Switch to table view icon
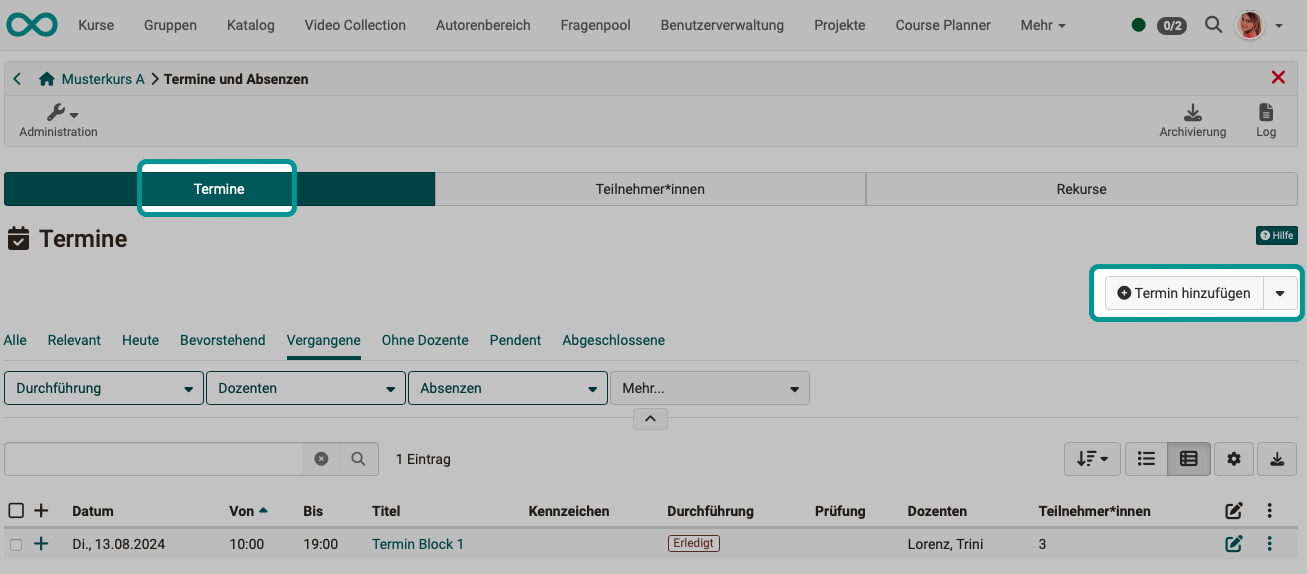 click(x=1189, y=459)
